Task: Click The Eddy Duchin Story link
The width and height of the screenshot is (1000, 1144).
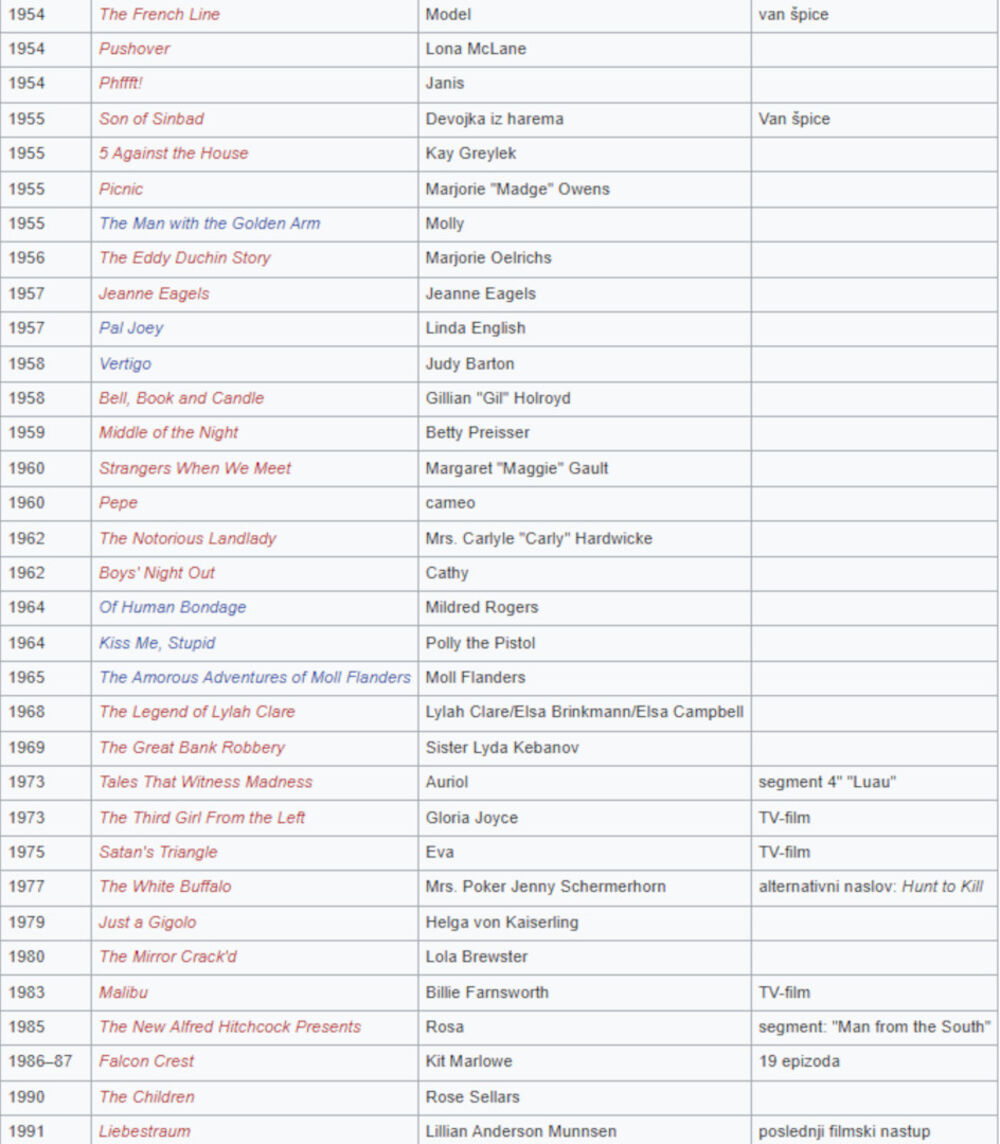Action: click(184, 258)
